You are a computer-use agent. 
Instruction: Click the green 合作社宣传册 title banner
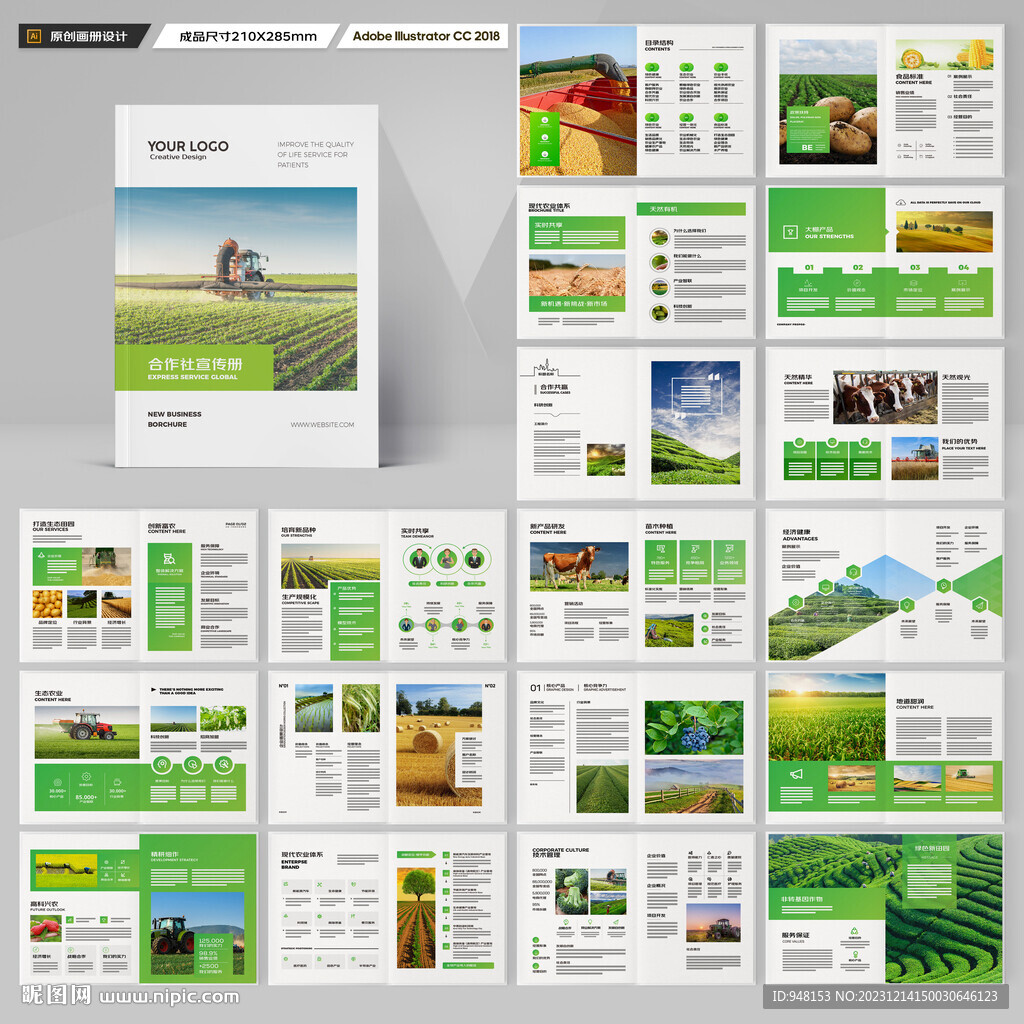tap(194, 368)
